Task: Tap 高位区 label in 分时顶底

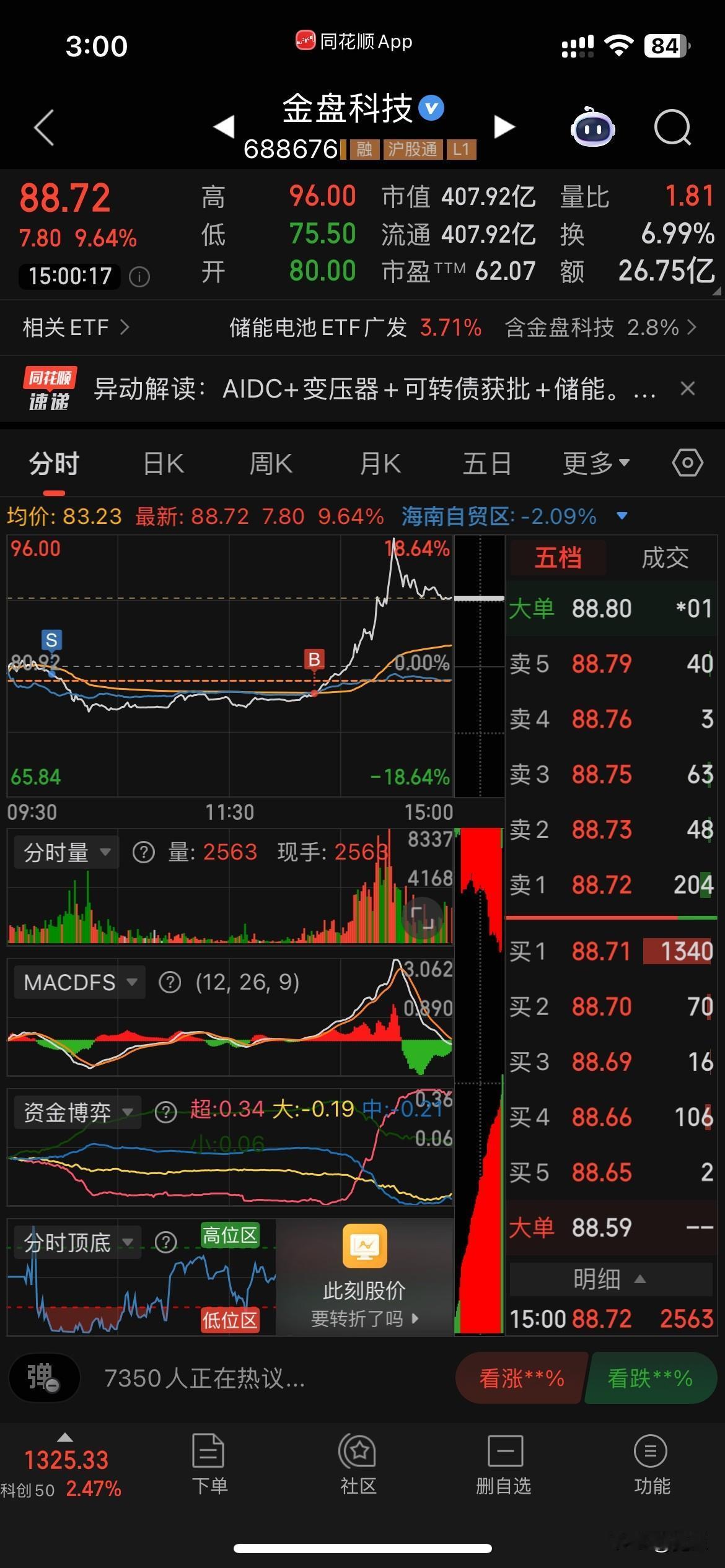Action: tap(230, 1235)
